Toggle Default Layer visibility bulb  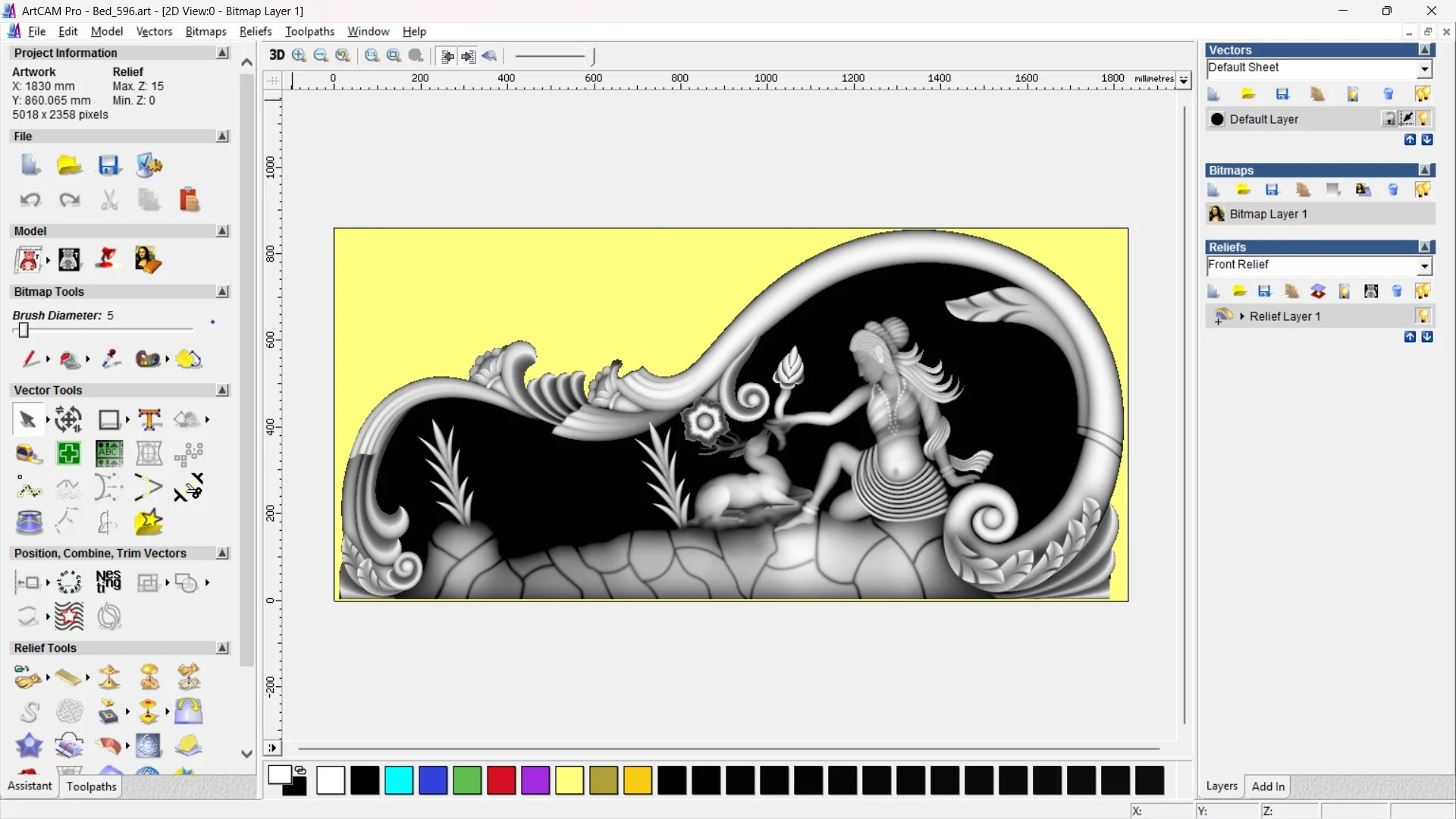1423,119
